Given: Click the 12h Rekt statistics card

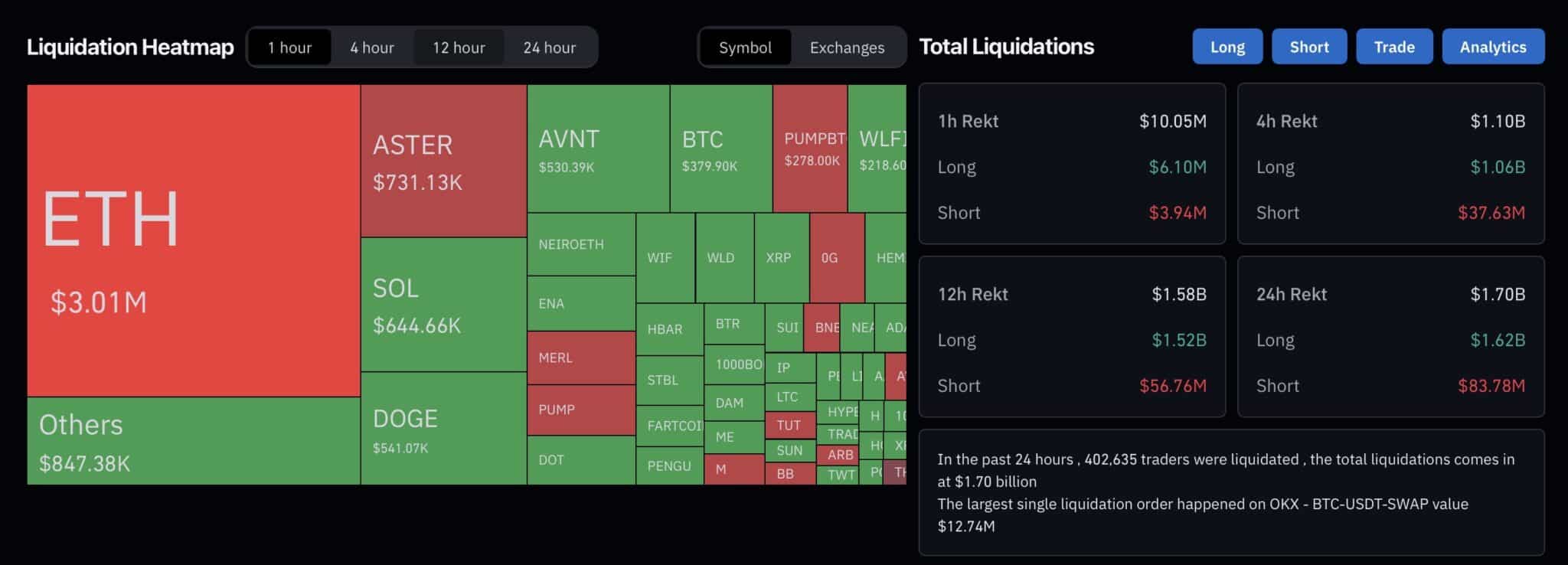Looking at the screenshot, I should [1072, 337].
